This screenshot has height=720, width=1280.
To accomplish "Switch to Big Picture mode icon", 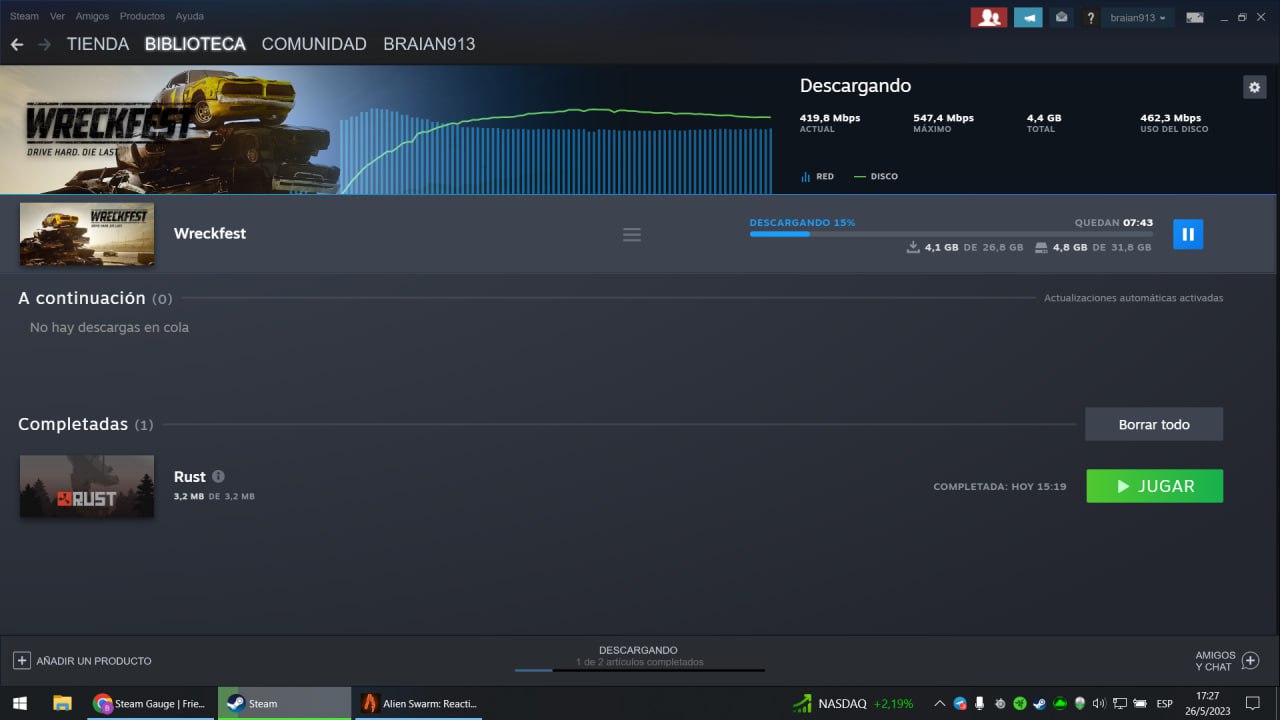I will (1194, 17).
